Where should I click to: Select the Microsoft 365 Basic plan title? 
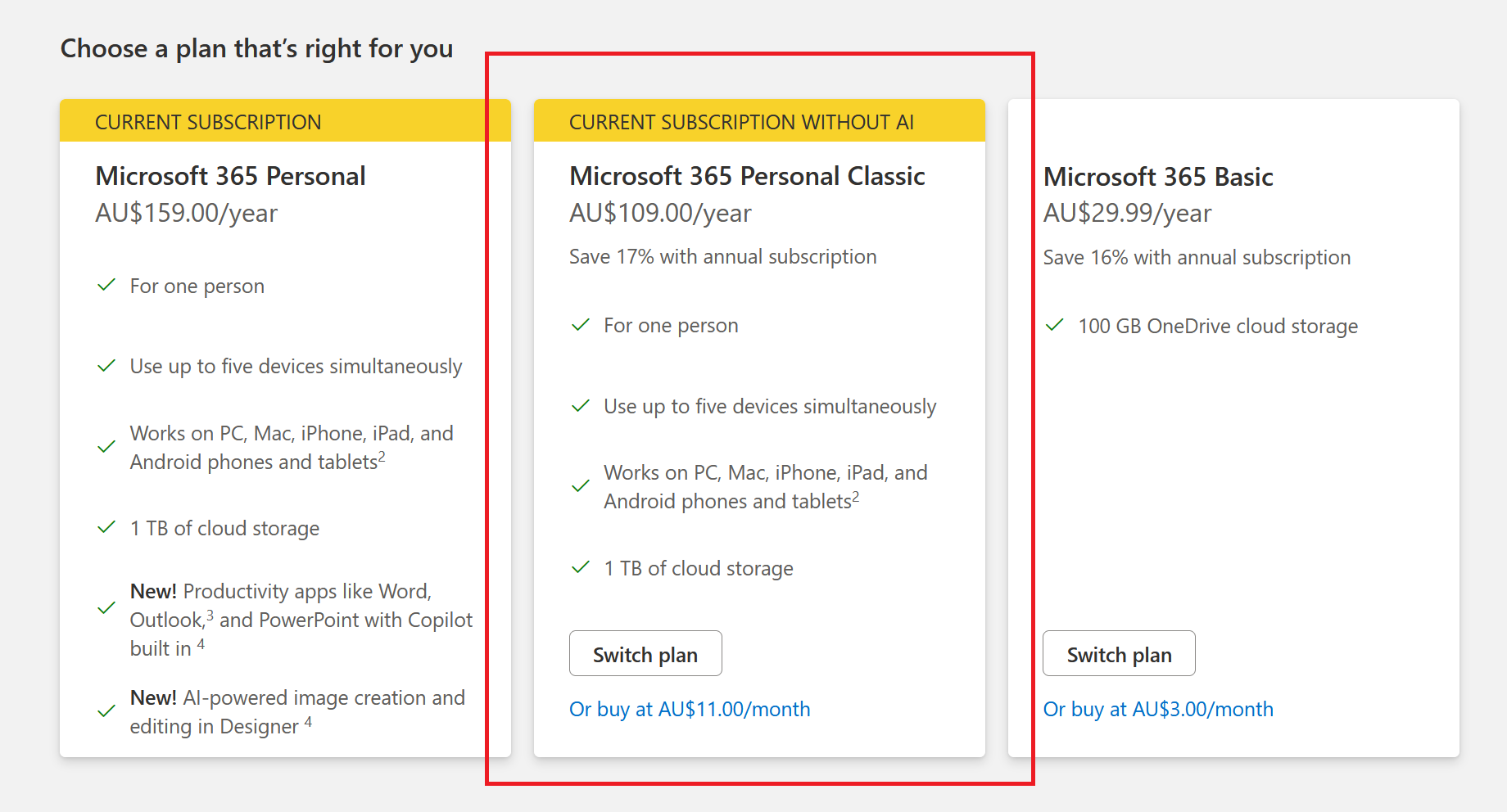click(1157, 177)
